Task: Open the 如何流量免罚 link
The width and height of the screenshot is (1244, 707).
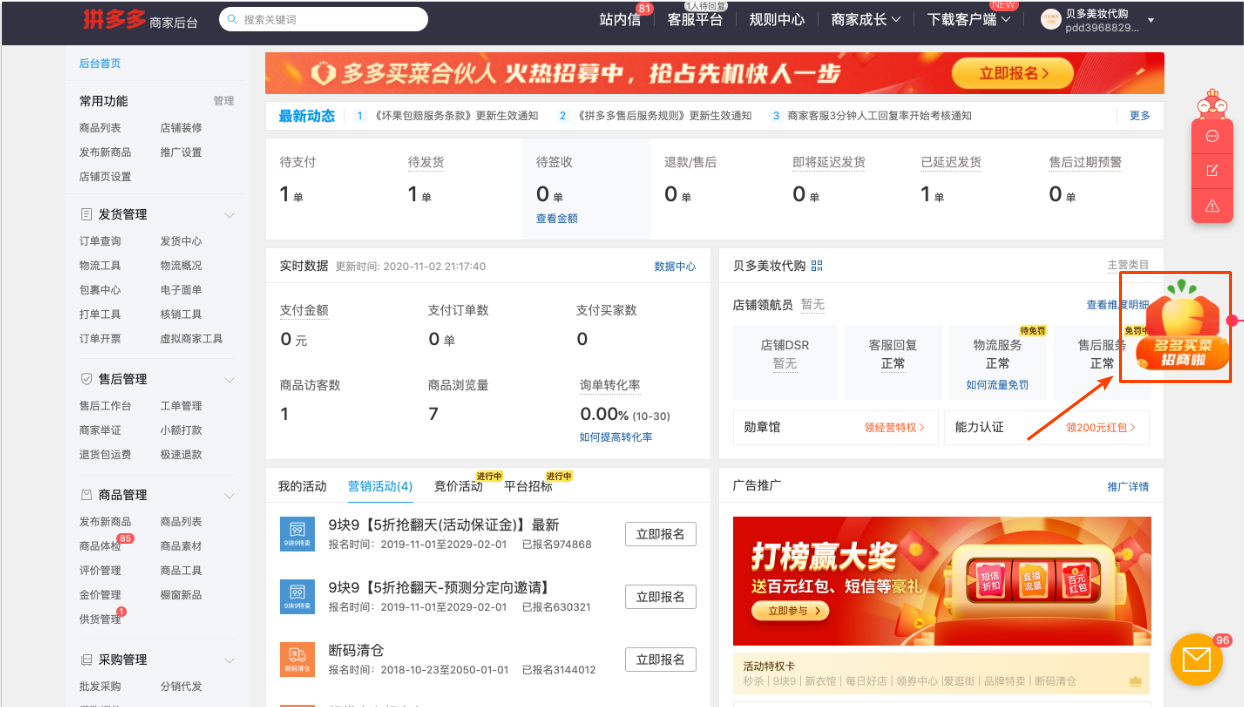Action: coord(997,384)
